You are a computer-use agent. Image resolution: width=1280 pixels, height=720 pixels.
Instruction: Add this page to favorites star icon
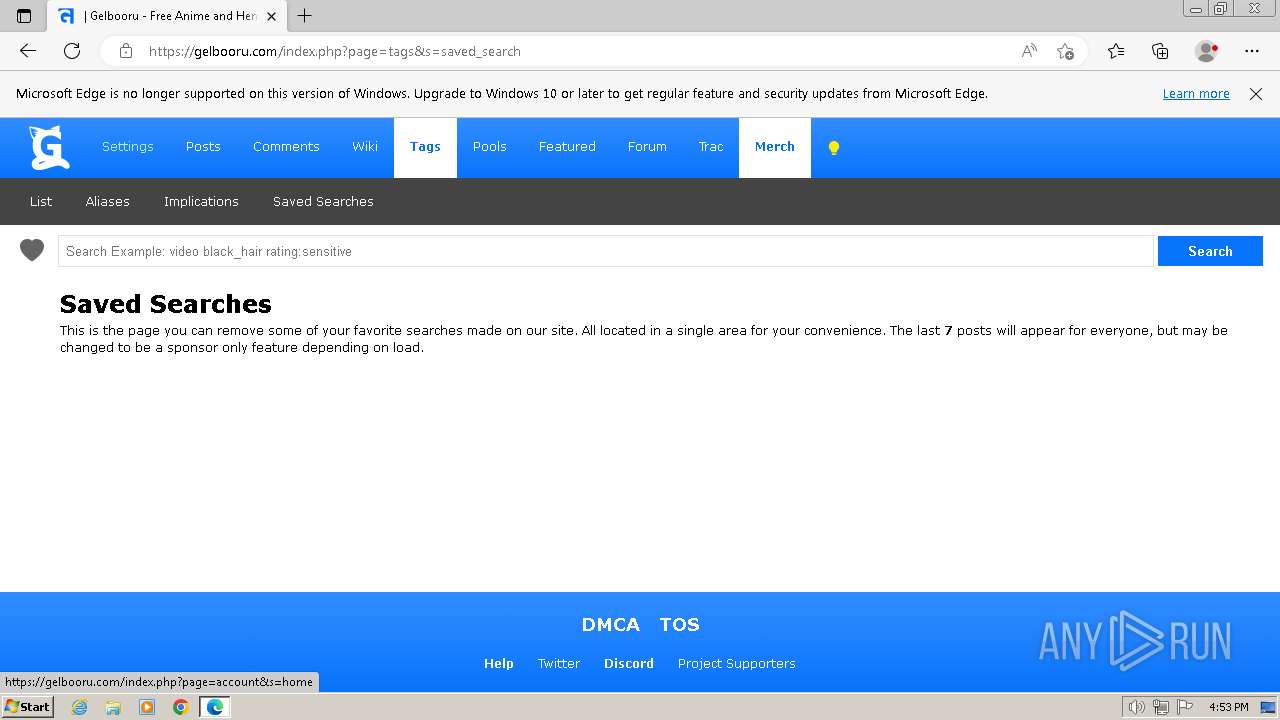coord(1065,51)
